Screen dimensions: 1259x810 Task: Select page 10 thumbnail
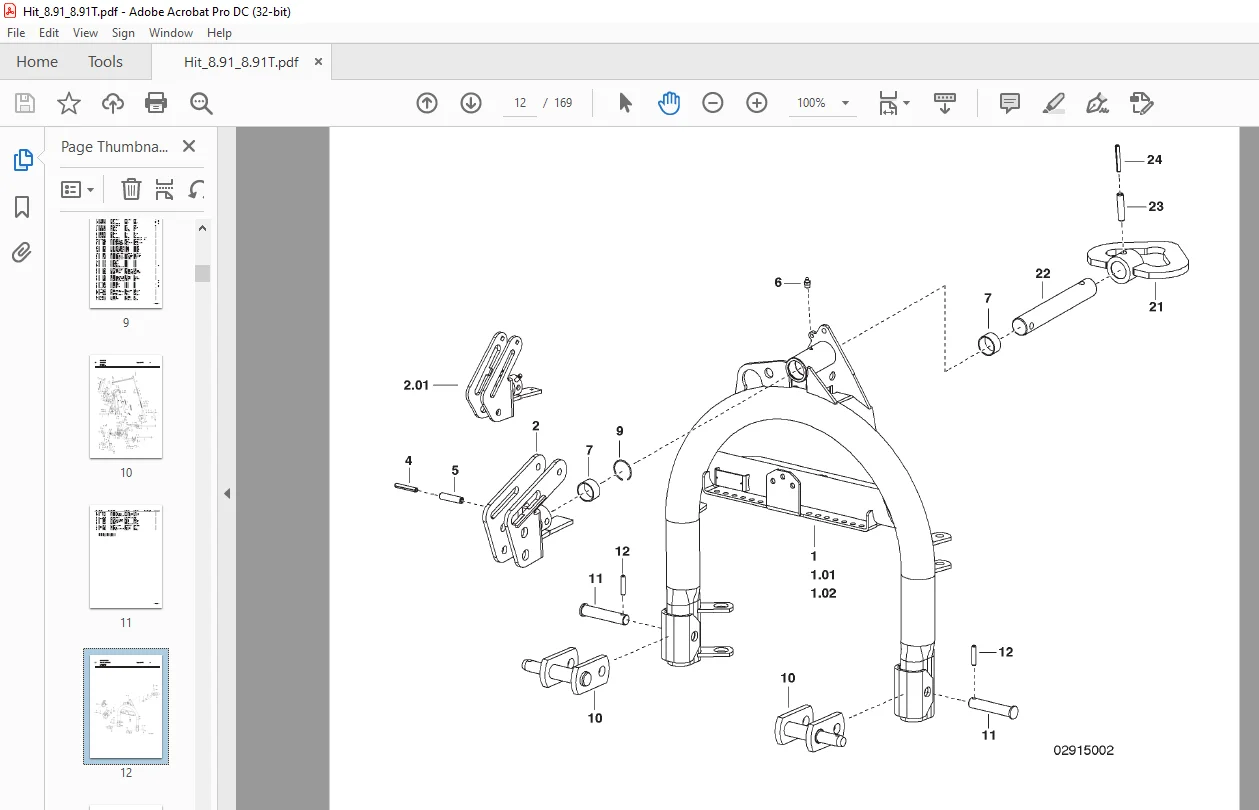pyautogui.click(x=126, y=407)
